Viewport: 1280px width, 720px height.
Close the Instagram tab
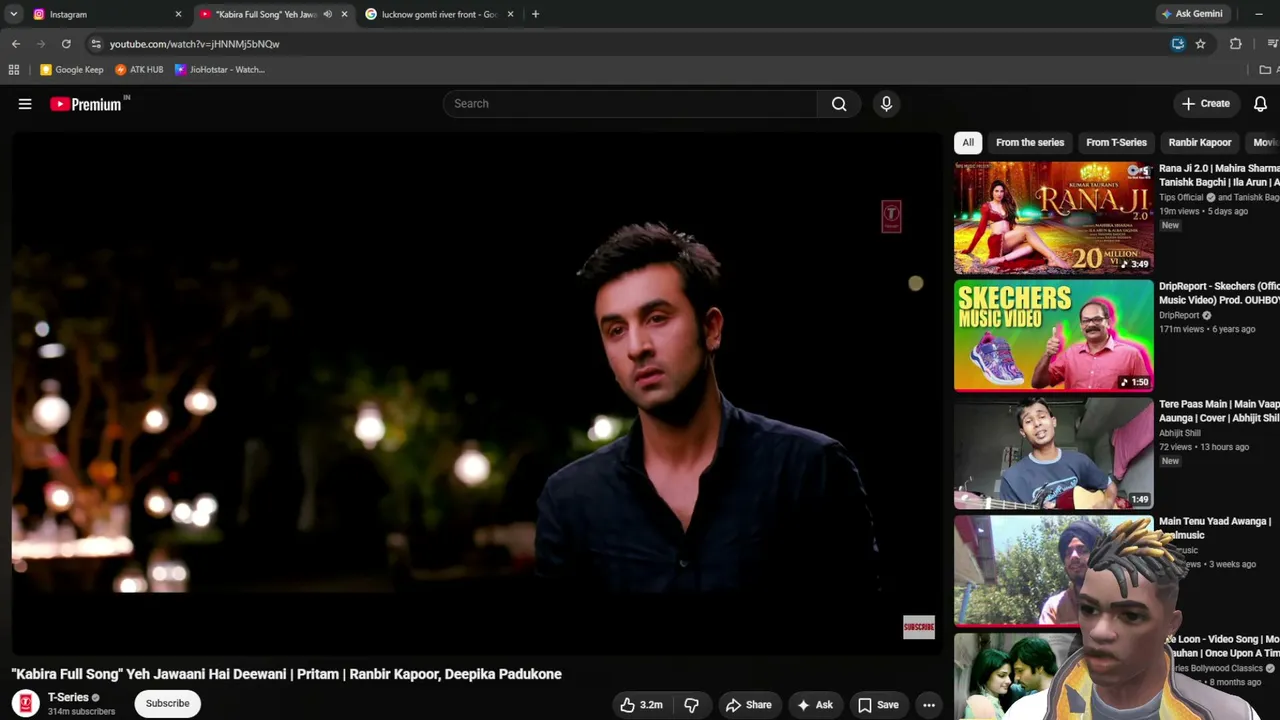(x=178, y=14)
